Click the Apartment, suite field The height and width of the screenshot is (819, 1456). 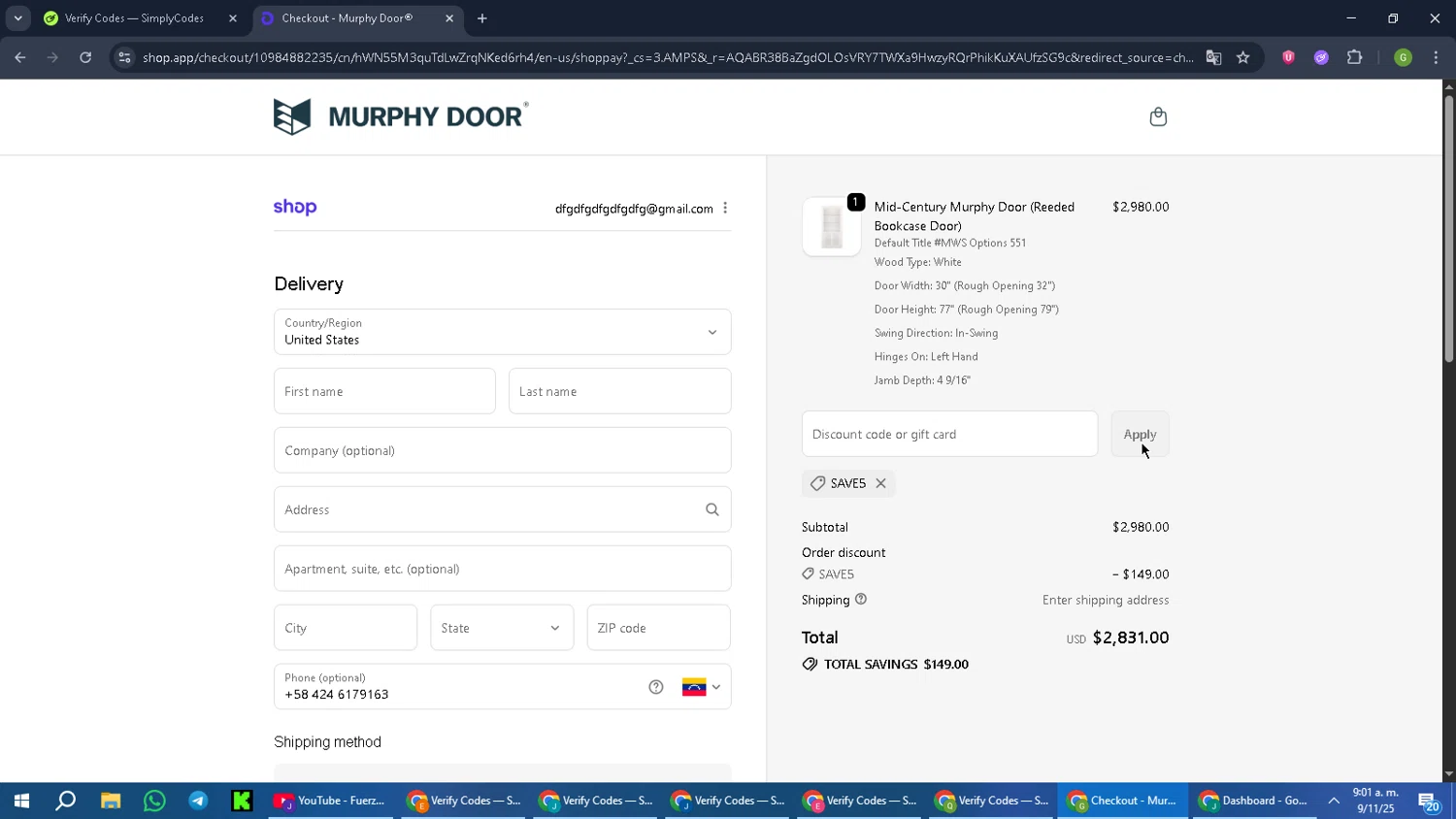point(503,569)
